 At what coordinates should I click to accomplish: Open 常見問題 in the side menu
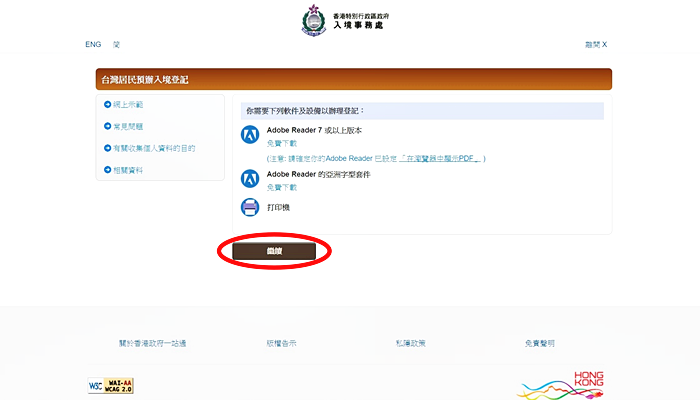point(130,126)
